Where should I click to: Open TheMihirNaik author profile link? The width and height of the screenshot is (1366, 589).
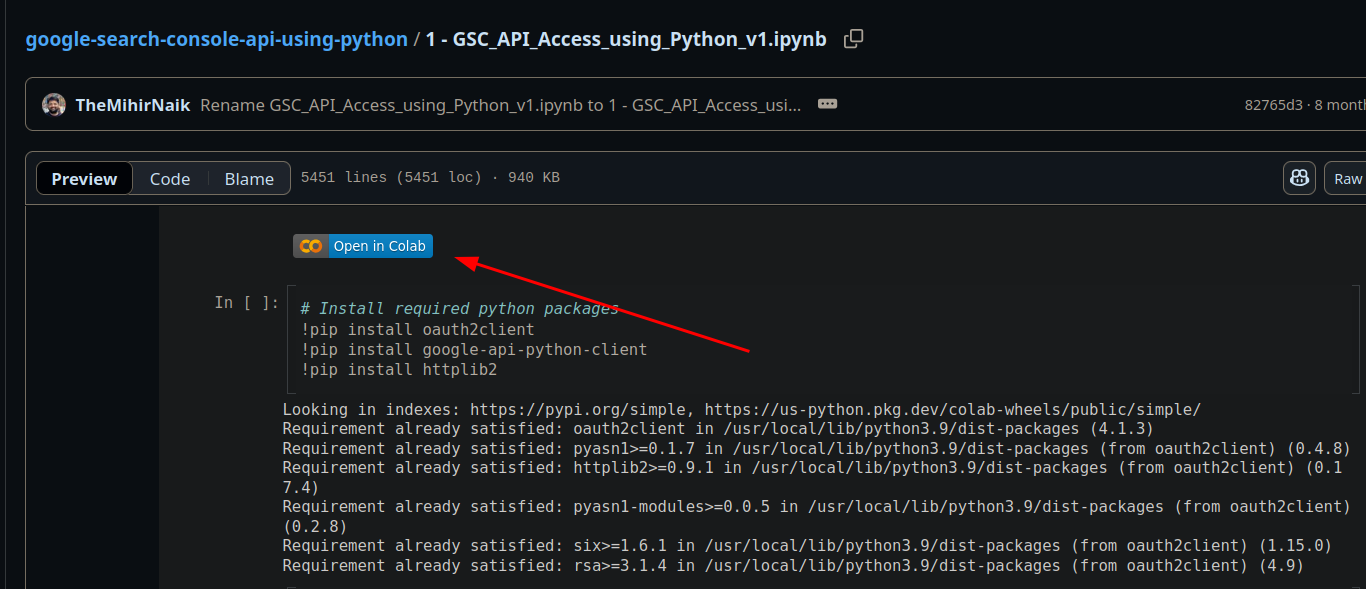[x=133, y=105]
